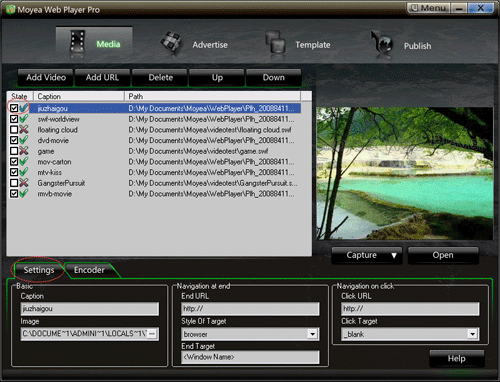Click the Add Video button
Screen dimensions: 500x382
pos(46,78)
